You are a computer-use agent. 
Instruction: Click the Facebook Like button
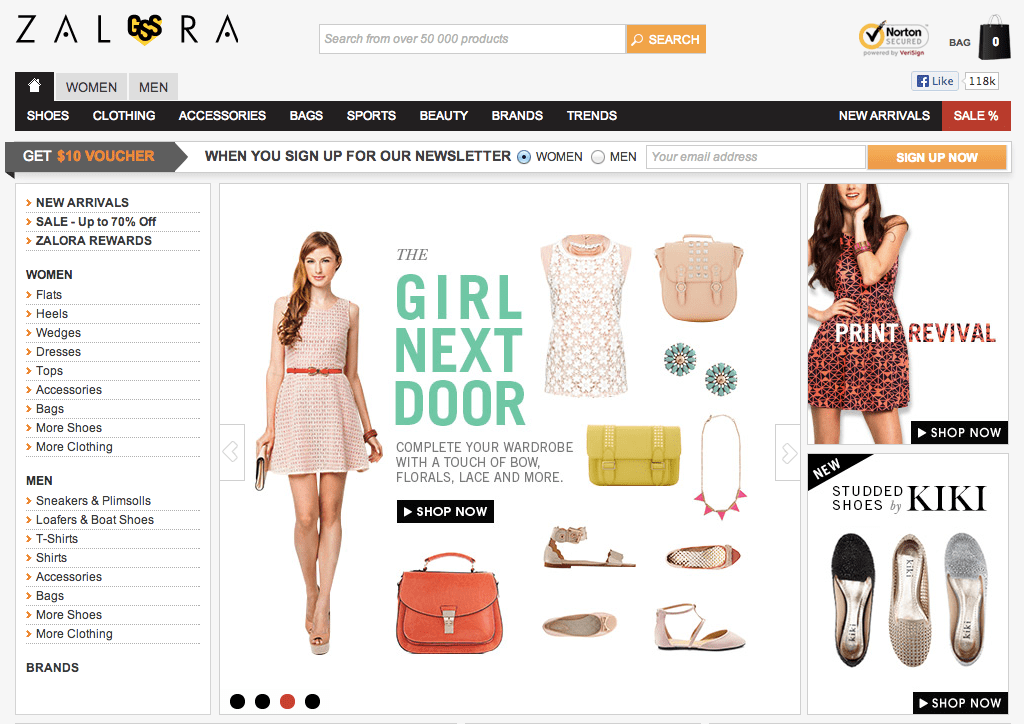point(935,81)
